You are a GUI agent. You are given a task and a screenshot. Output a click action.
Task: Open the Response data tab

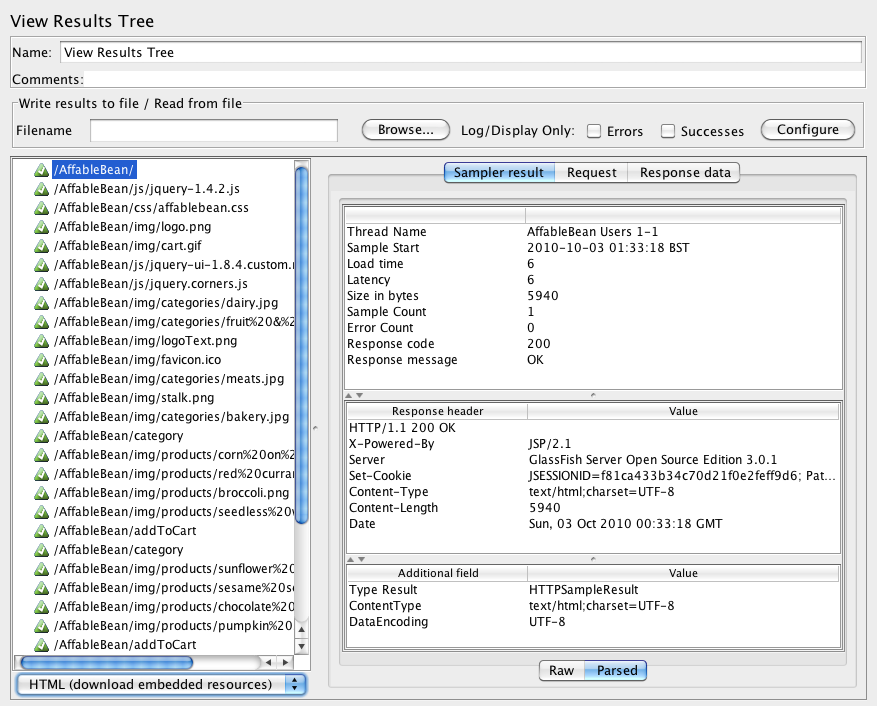pos(685,173)
